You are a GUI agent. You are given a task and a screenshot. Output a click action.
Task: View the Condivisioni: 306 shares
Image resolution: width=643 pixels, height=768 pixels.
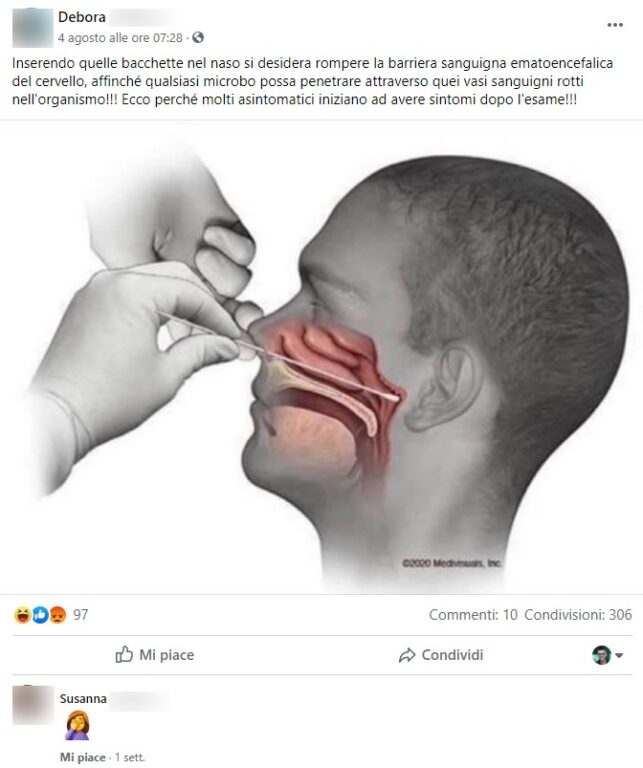(x=578, y=615)
